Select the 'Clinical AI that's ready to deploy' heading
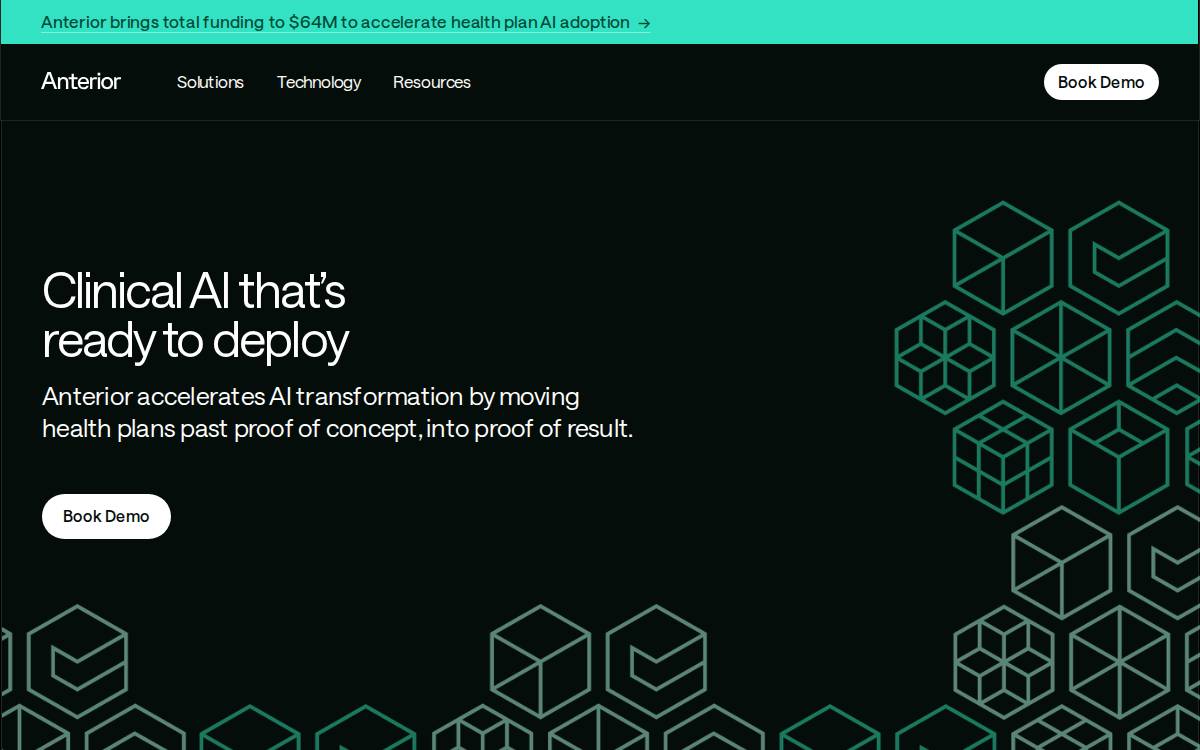 196,316
